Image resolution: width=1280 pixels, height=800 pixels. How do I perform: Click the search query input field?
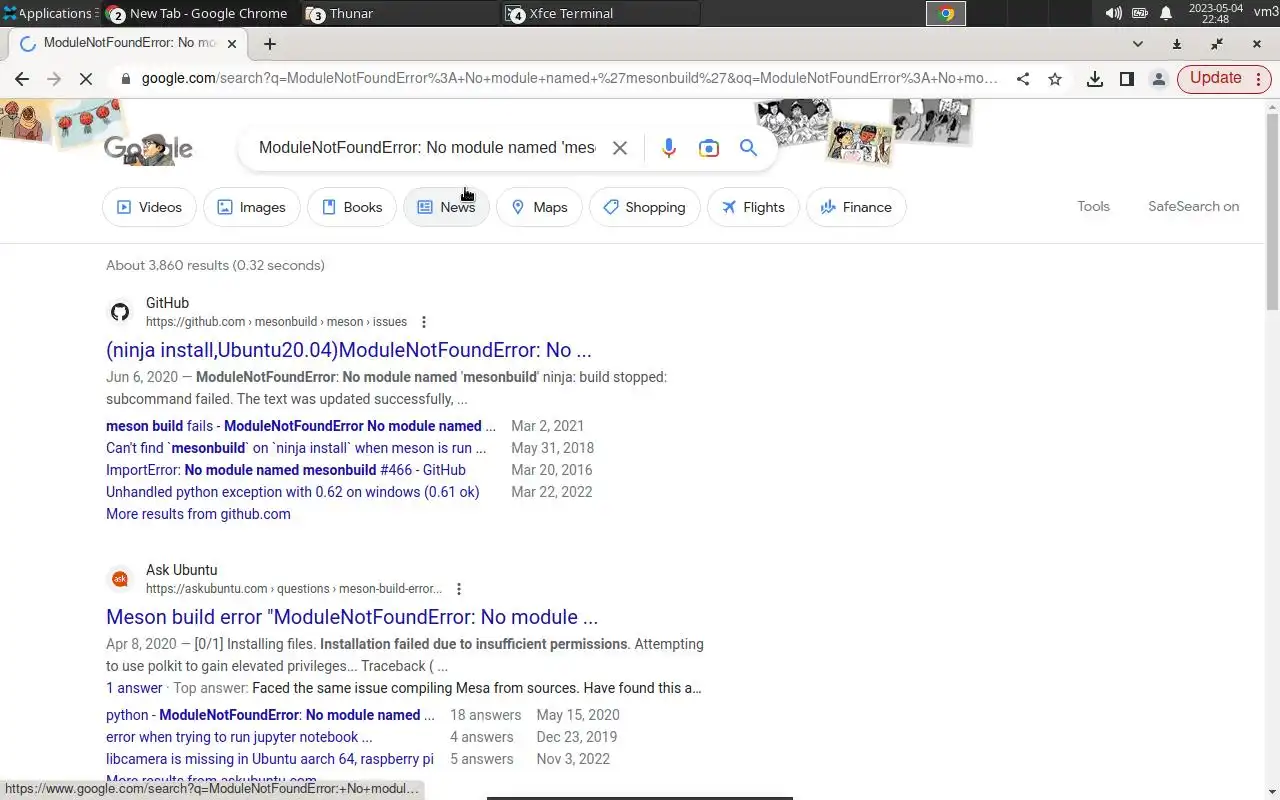(427, 148)
